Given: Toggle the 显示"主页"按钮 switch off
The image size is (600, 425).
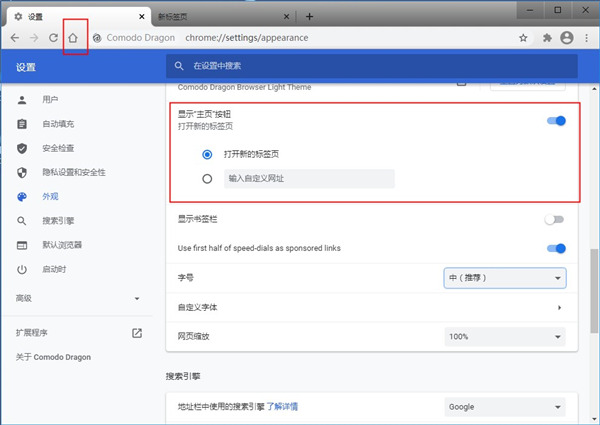Looking at the screenshot, I should point(556,121).
